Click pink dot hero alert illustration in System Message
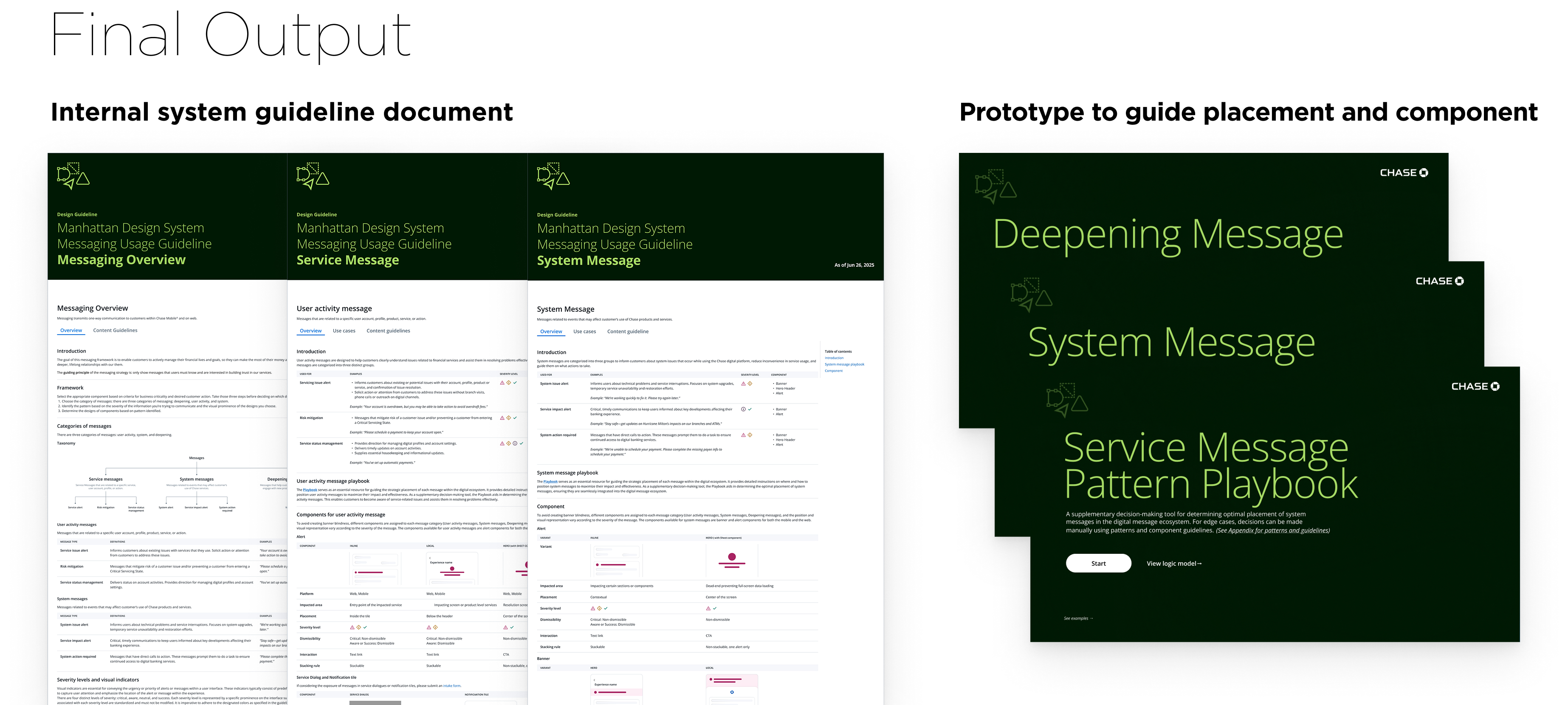Image resolution: width=1568 pixels, height=705 pixels. [732, 560]
